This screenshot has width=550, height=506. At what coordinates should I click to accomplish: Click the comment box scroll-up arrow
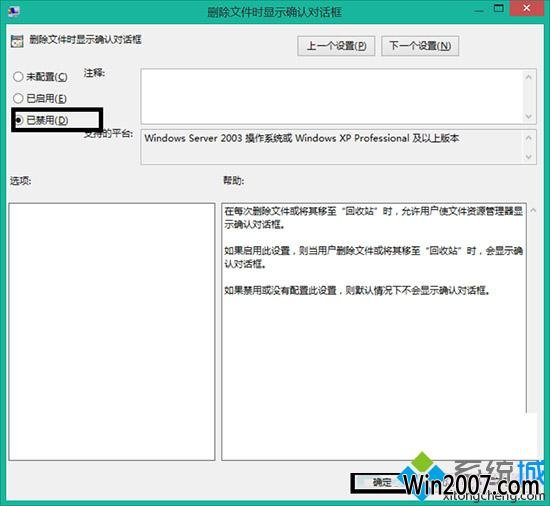(x=529, y=77)
